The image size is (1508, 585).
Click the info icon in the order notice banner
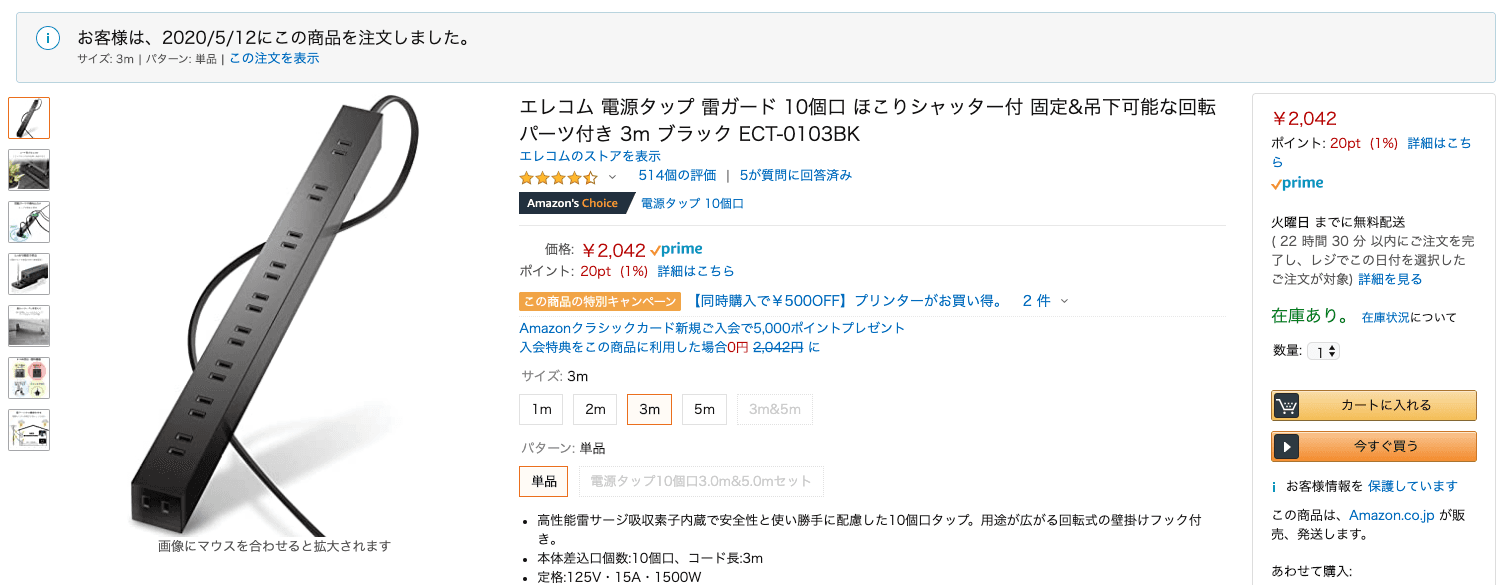pyautogui.click(x=47, y=39)
